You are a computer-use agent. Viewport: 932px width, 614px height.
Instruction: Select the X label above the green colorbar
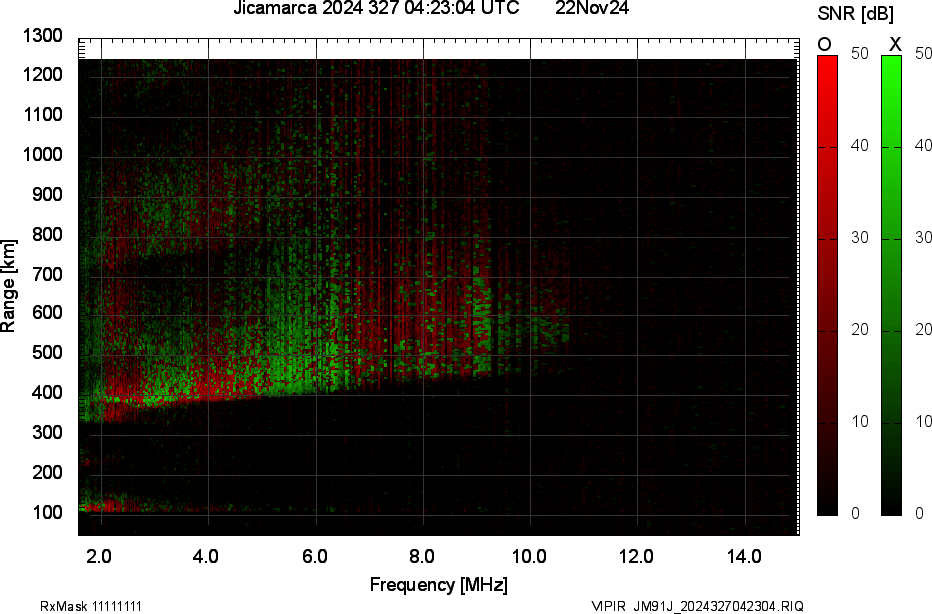pos(895,44)
